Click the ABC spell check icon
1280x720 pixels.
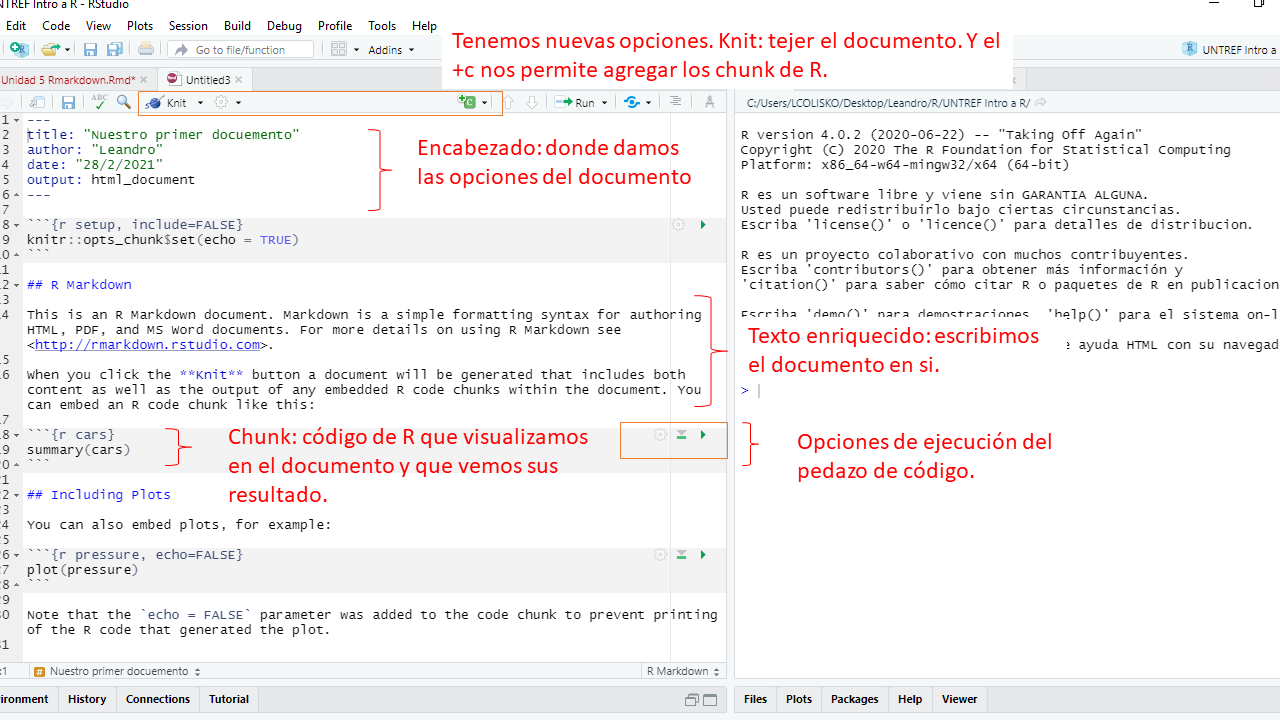100,102
